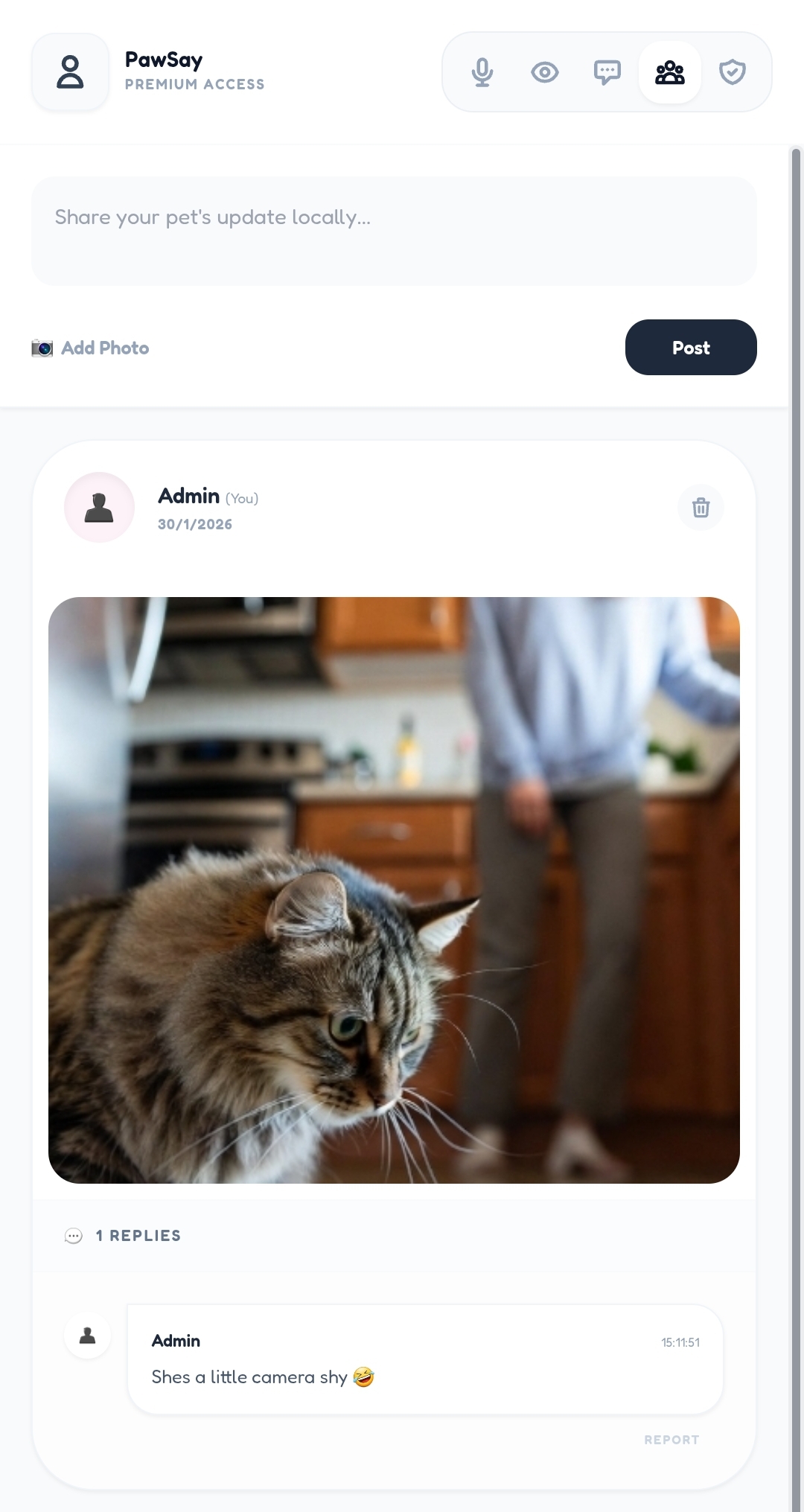The height and width of the screenshot is (1512, 804).
Task: Click the camera icon beside Add Photo
Action: pos(42,348)
